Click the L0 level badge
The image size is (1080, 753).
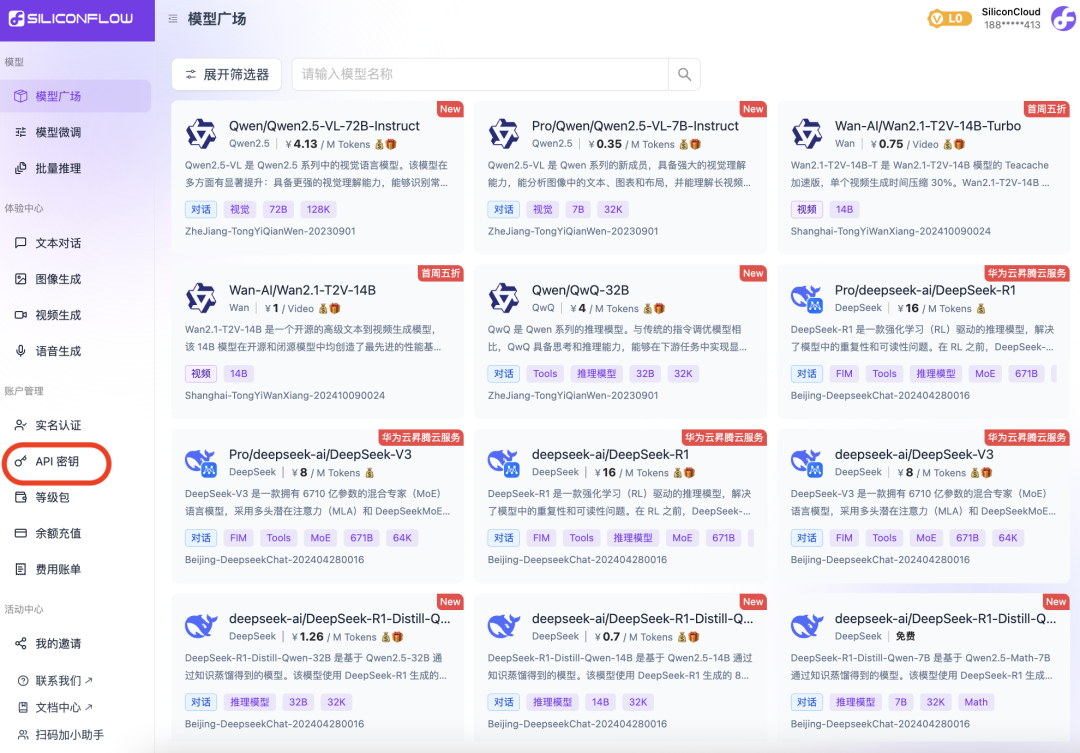pyautogui.click(x=948, y=18)
